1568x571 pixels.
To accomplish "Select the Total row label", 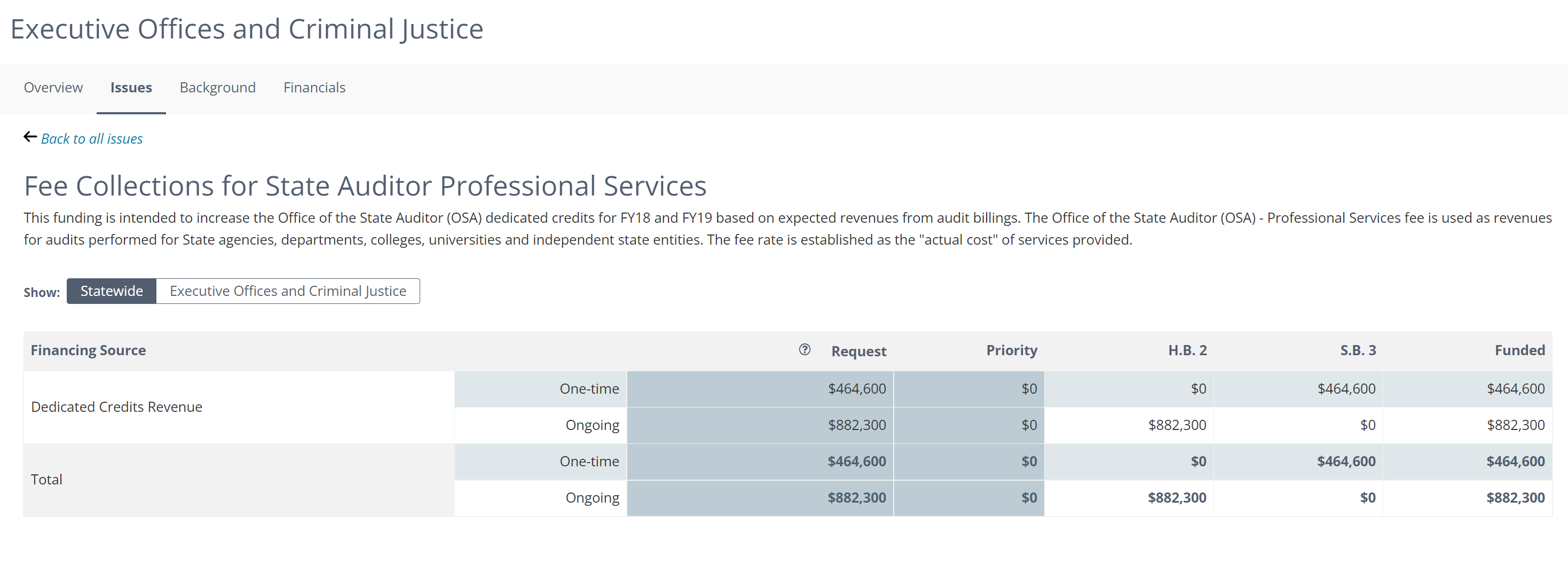I will (x=46, y=480).
